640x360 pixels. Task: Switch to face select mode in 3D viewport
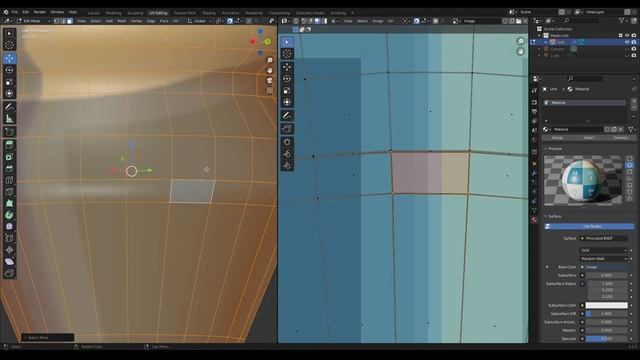click(x=70, y=21)
